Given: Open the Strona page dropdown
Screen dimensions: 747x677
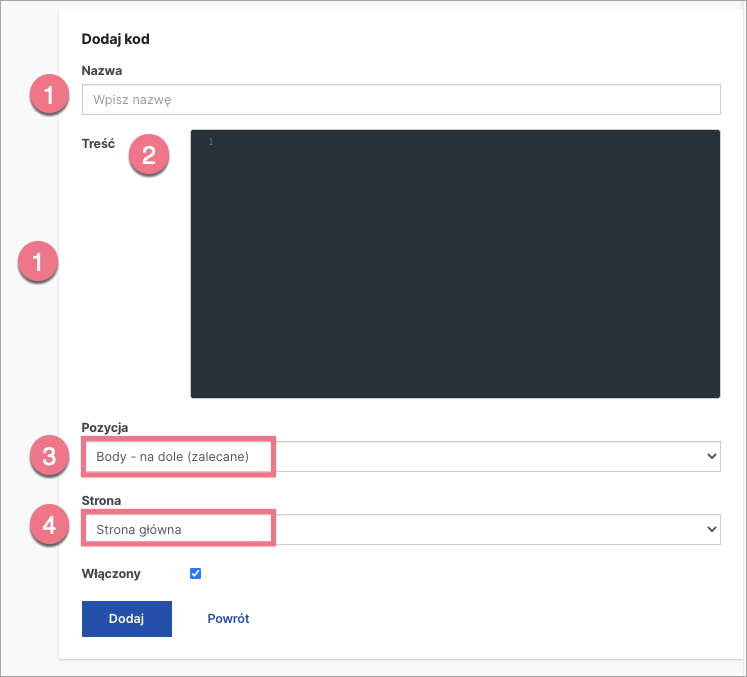Looking at the screenshot, I should tap(401, 529).
